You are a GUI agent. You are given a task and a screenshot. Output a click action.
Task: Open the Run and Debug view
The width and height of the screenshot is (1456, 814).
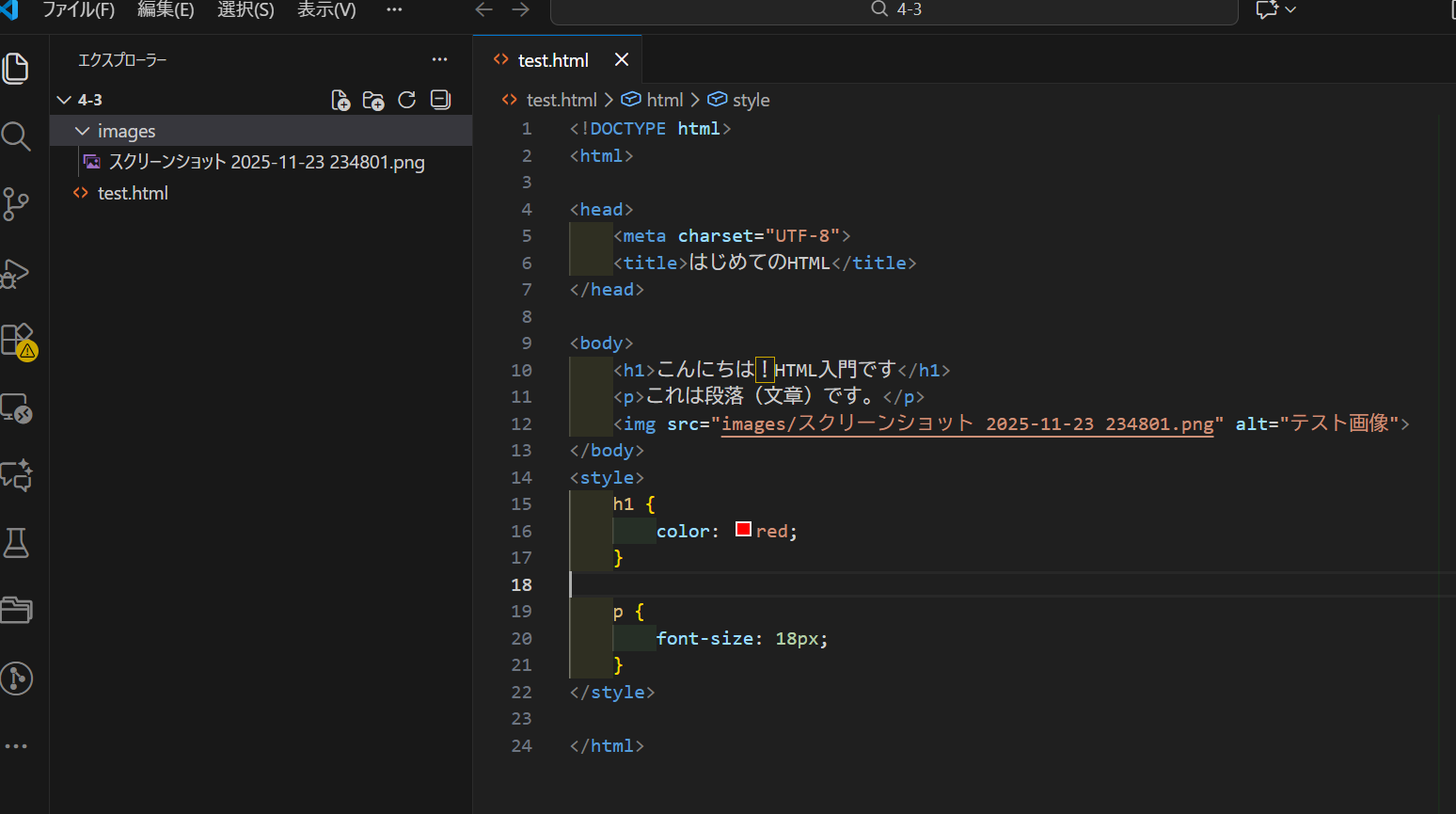tap(16, 273)
